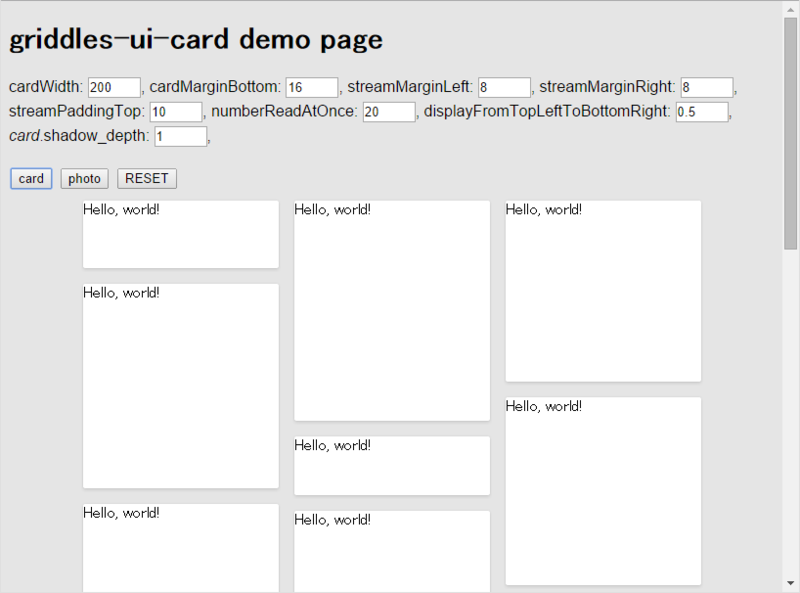Click into the streamPaddingTop field

pos(176,112)
